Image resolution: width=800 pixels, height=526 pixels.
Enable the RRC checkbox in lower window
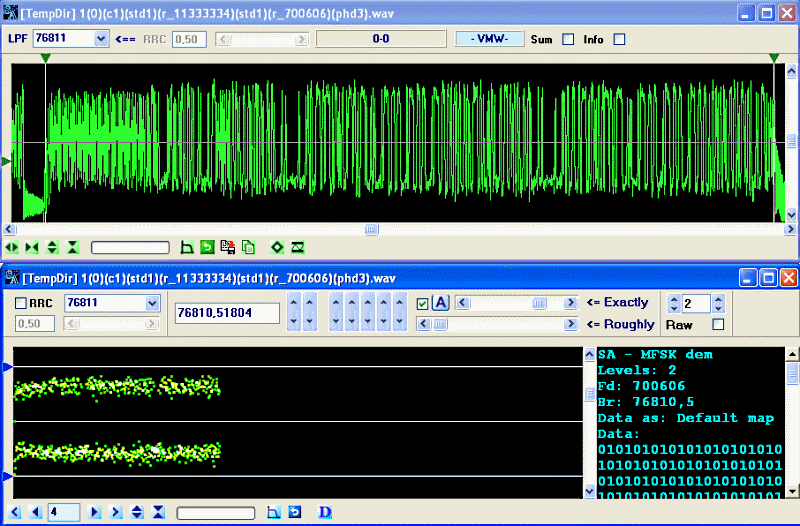pos(21,303)
